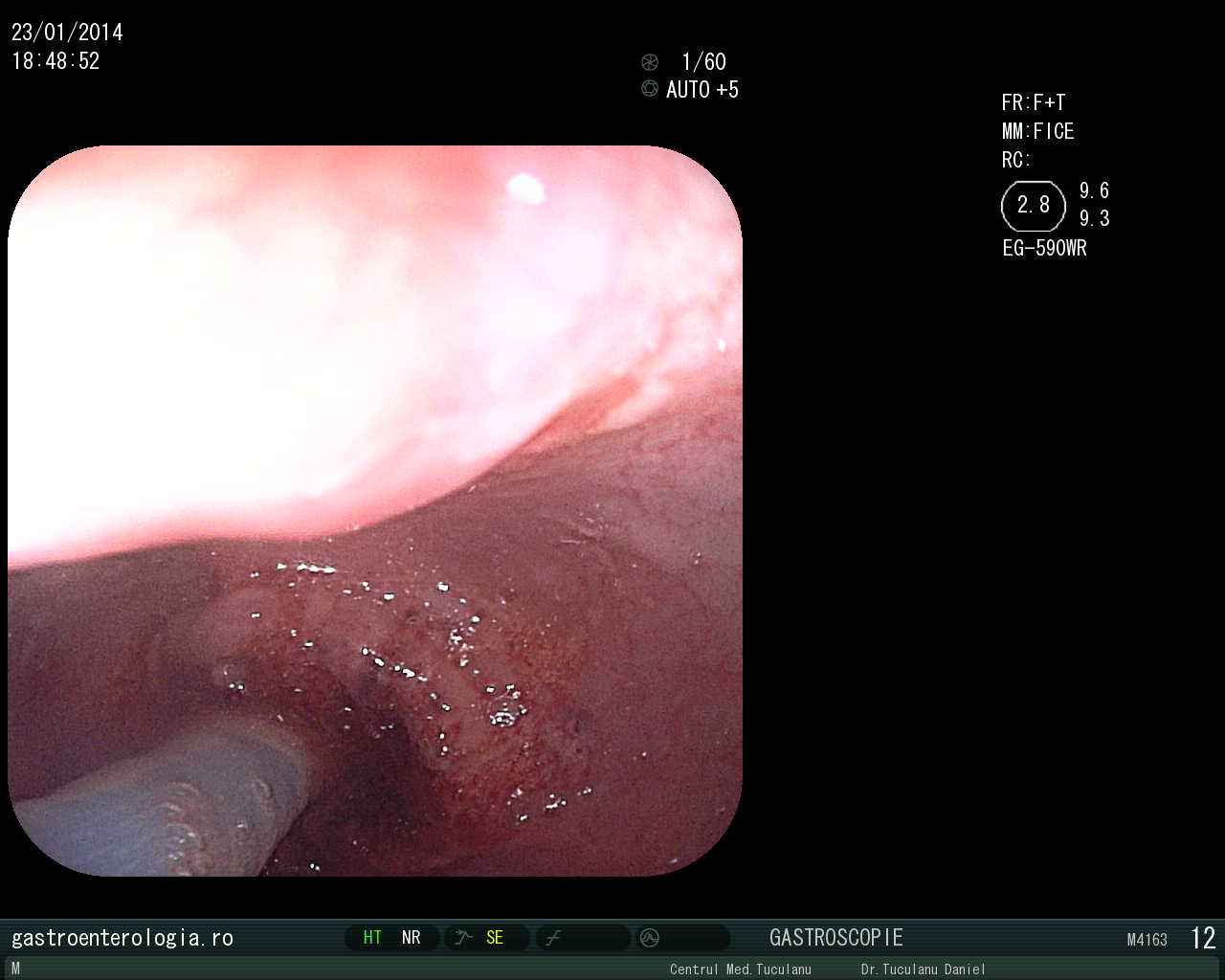The image size is (1225, 980).
Task: Toggle the yellow SE indicator
Action: (x=495, y=938)
